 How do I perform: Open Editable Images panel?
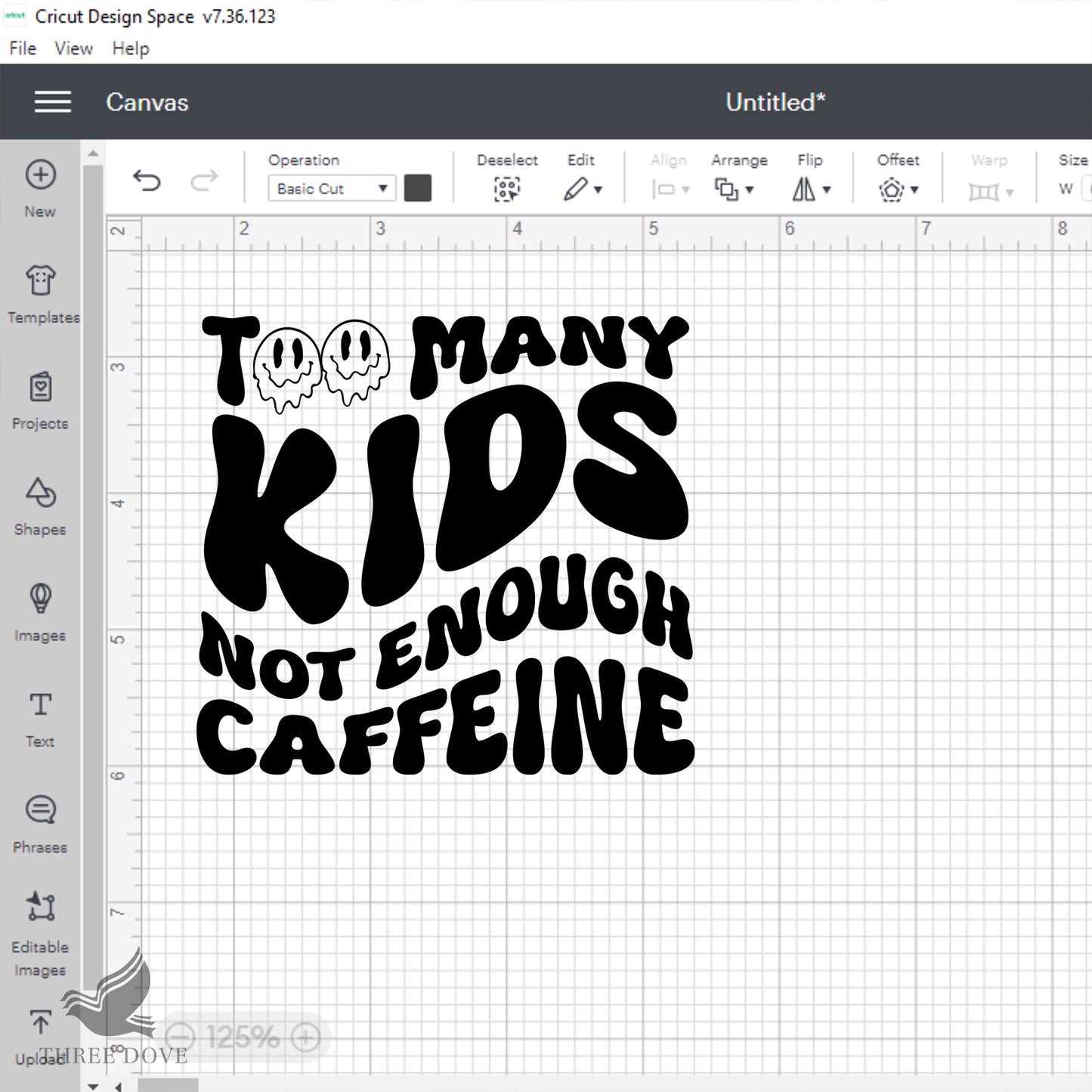[40, 933]
